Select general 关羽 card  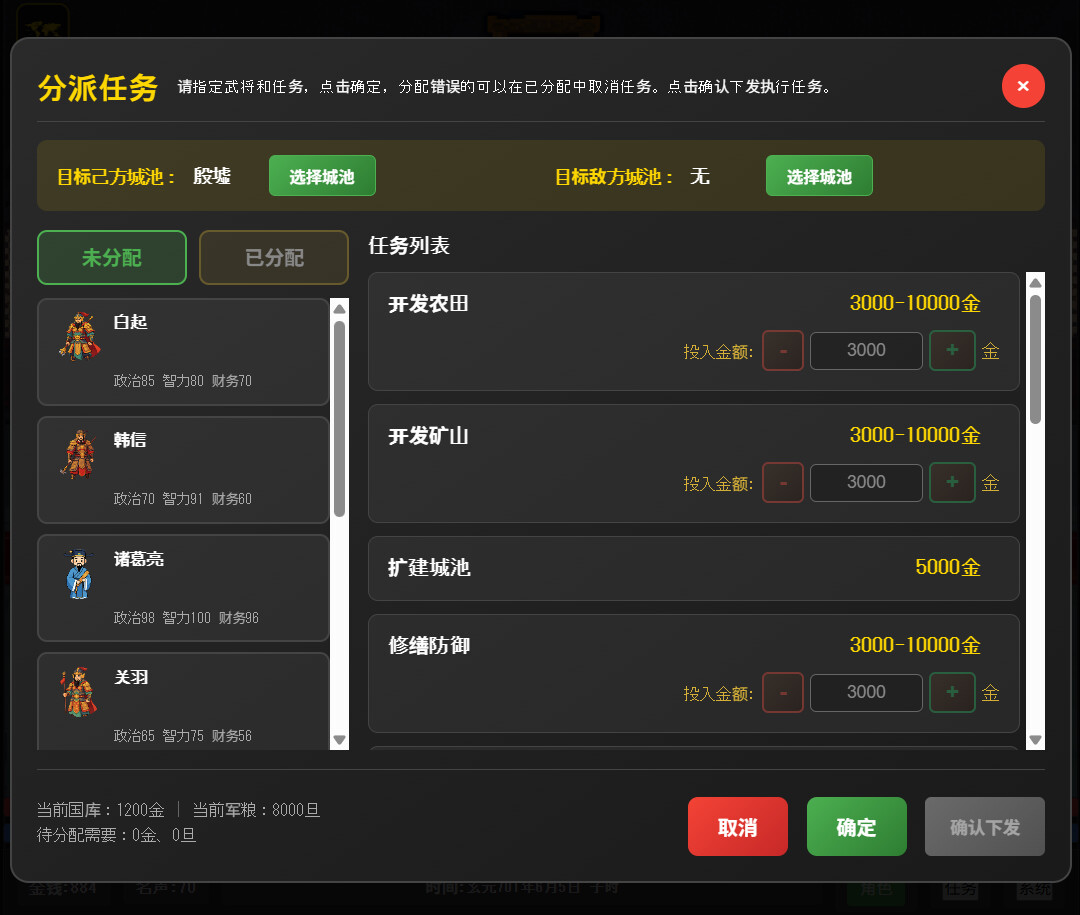click(x=183, y=701)
